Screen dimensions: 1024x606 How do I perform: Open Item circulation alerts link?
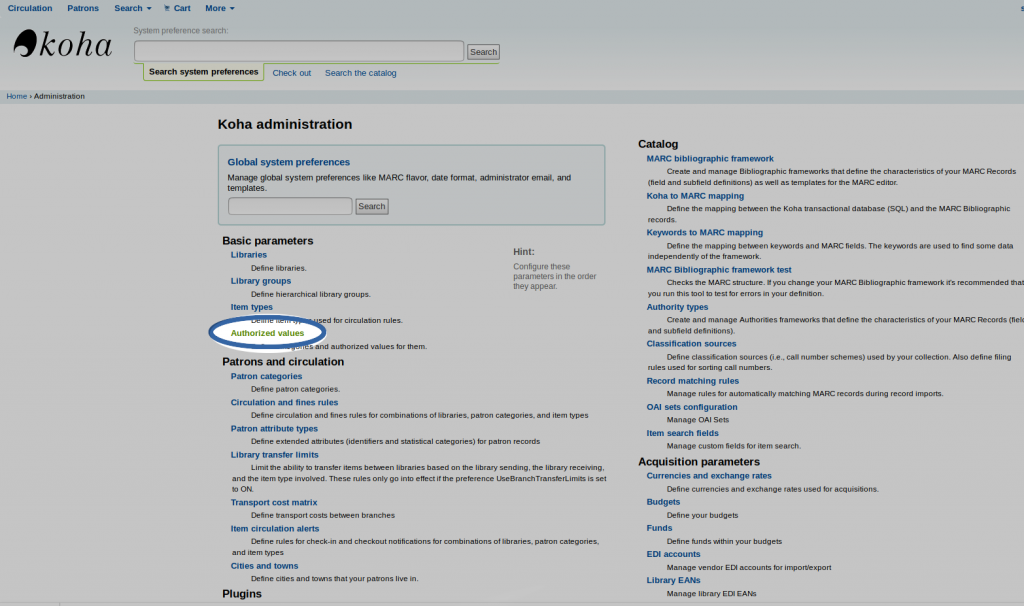click(275, 528)
